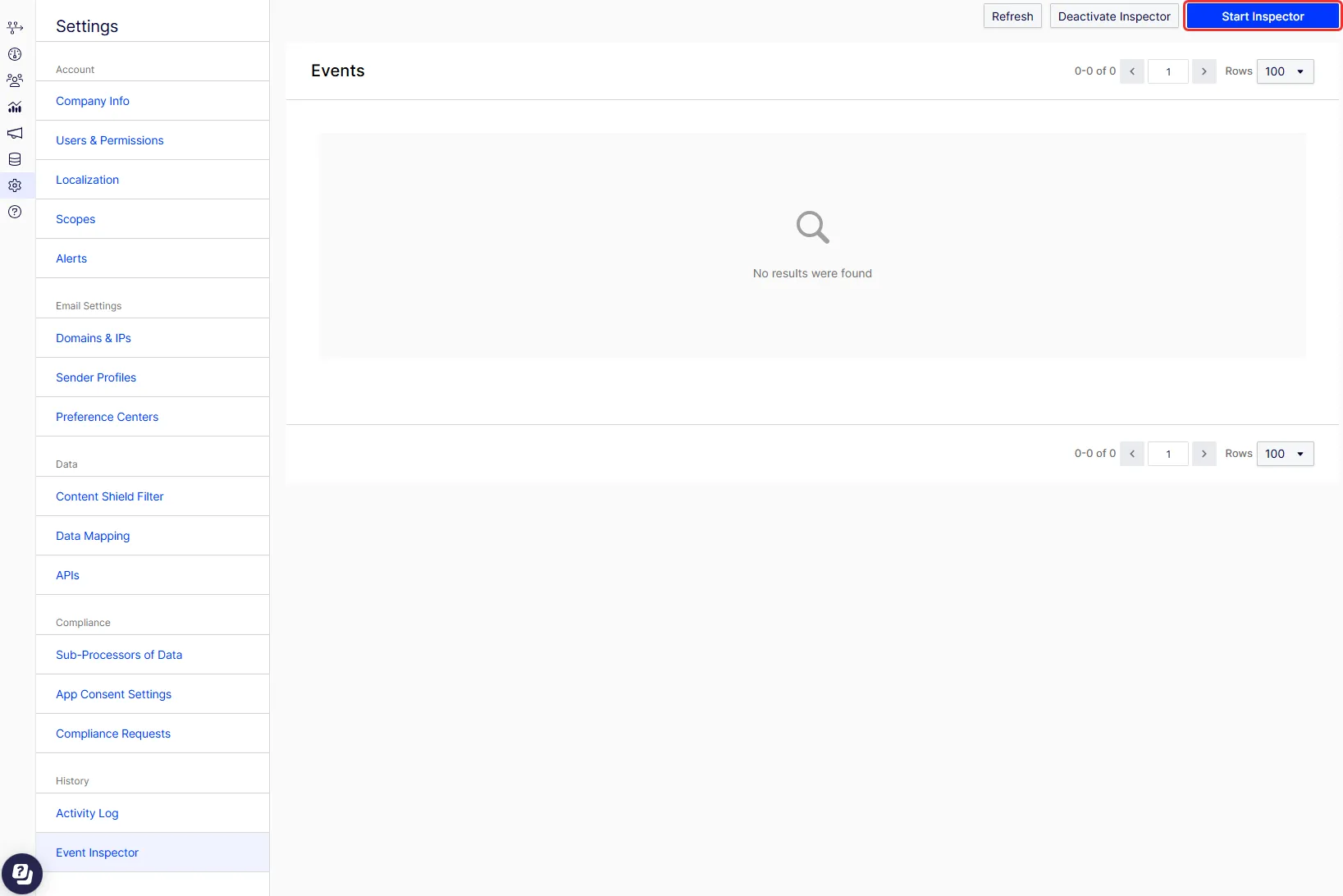Open Users & Permissions settings
The height and width of the screenshot is (896, 1343).
click(x=153, y=140)
